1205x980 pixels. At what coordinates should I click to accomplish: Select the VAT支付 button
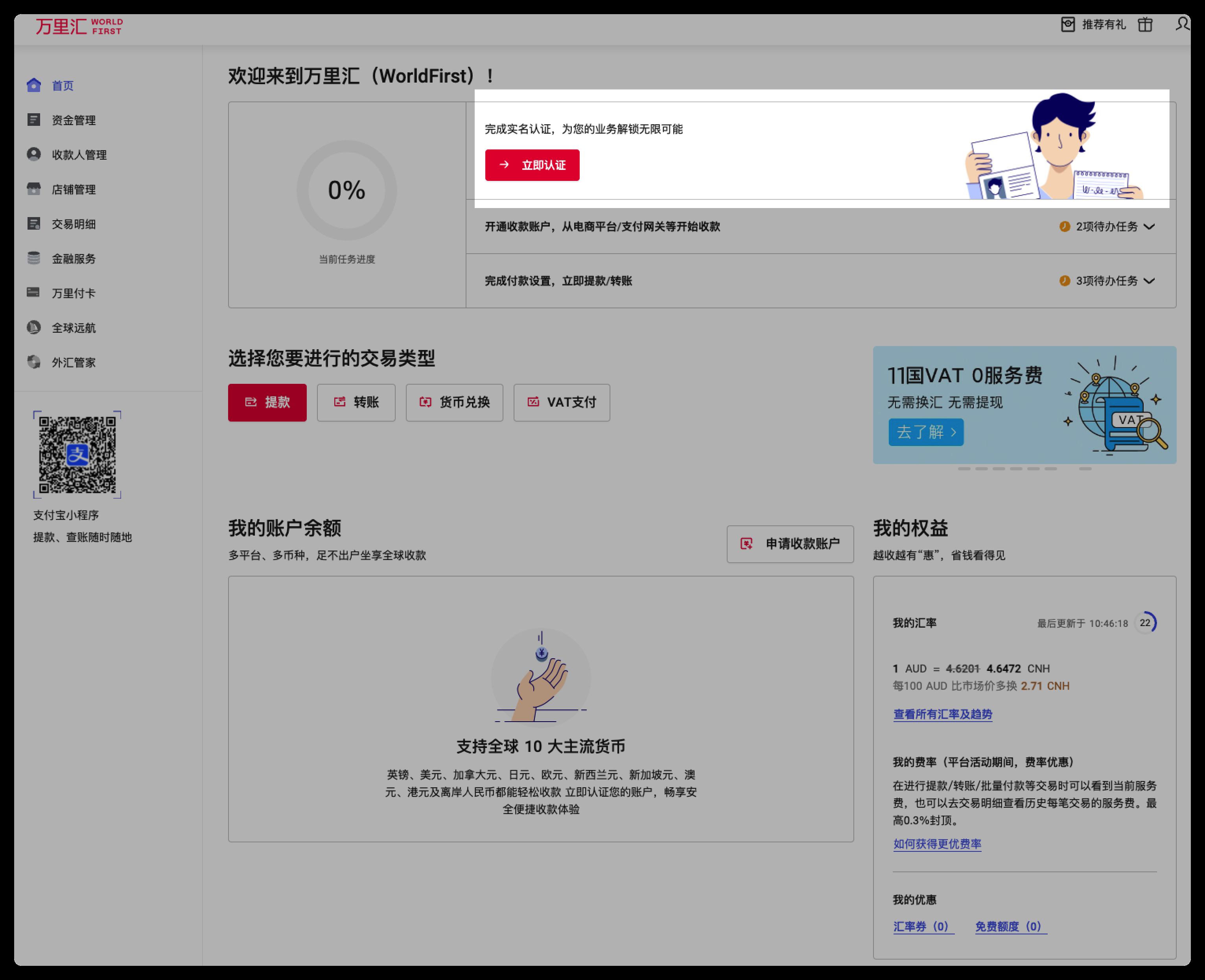tap(562, 403)
